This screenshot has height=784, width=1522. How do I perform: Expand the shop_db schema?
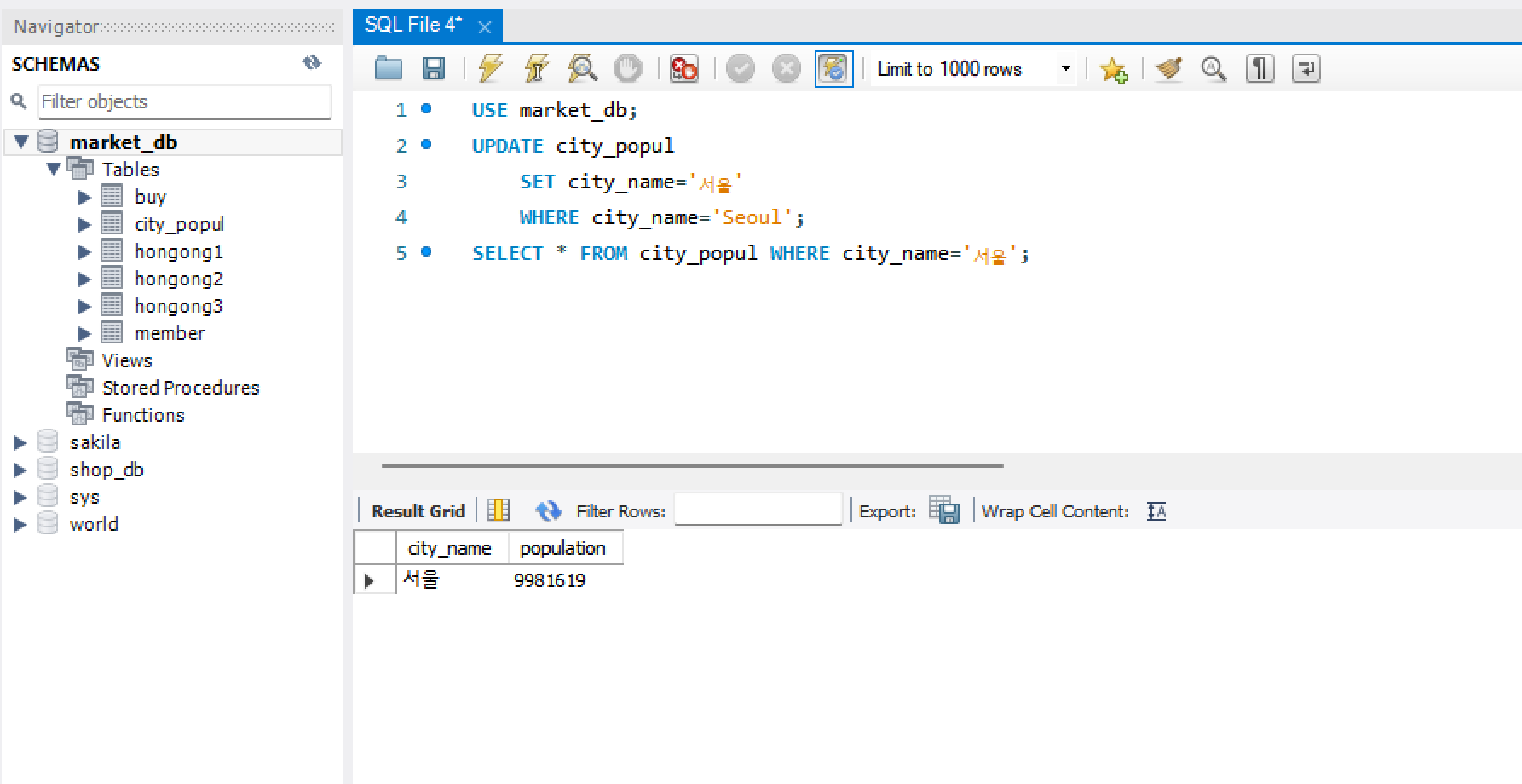(x=20, y=470)
